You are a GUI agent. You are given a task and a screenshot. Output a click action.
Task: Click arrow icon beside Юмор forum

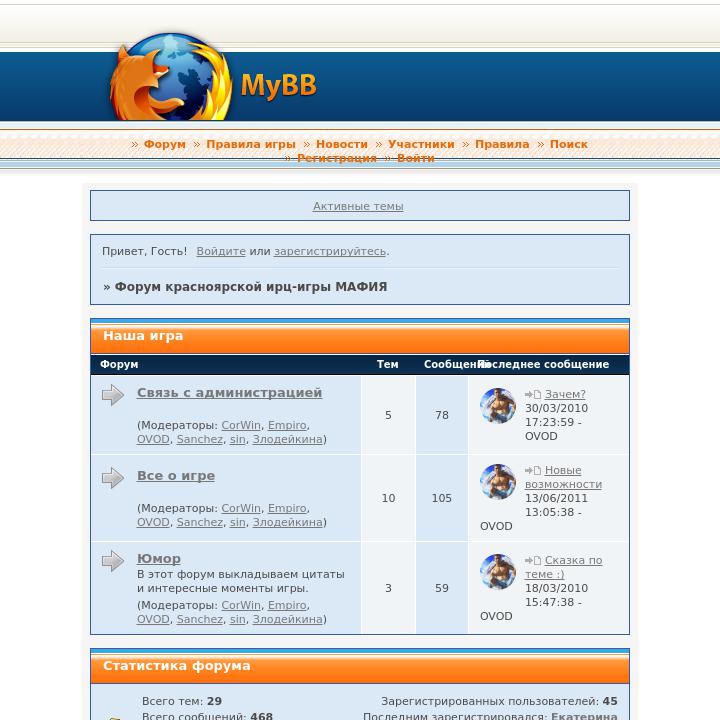(x=113, y=561)
